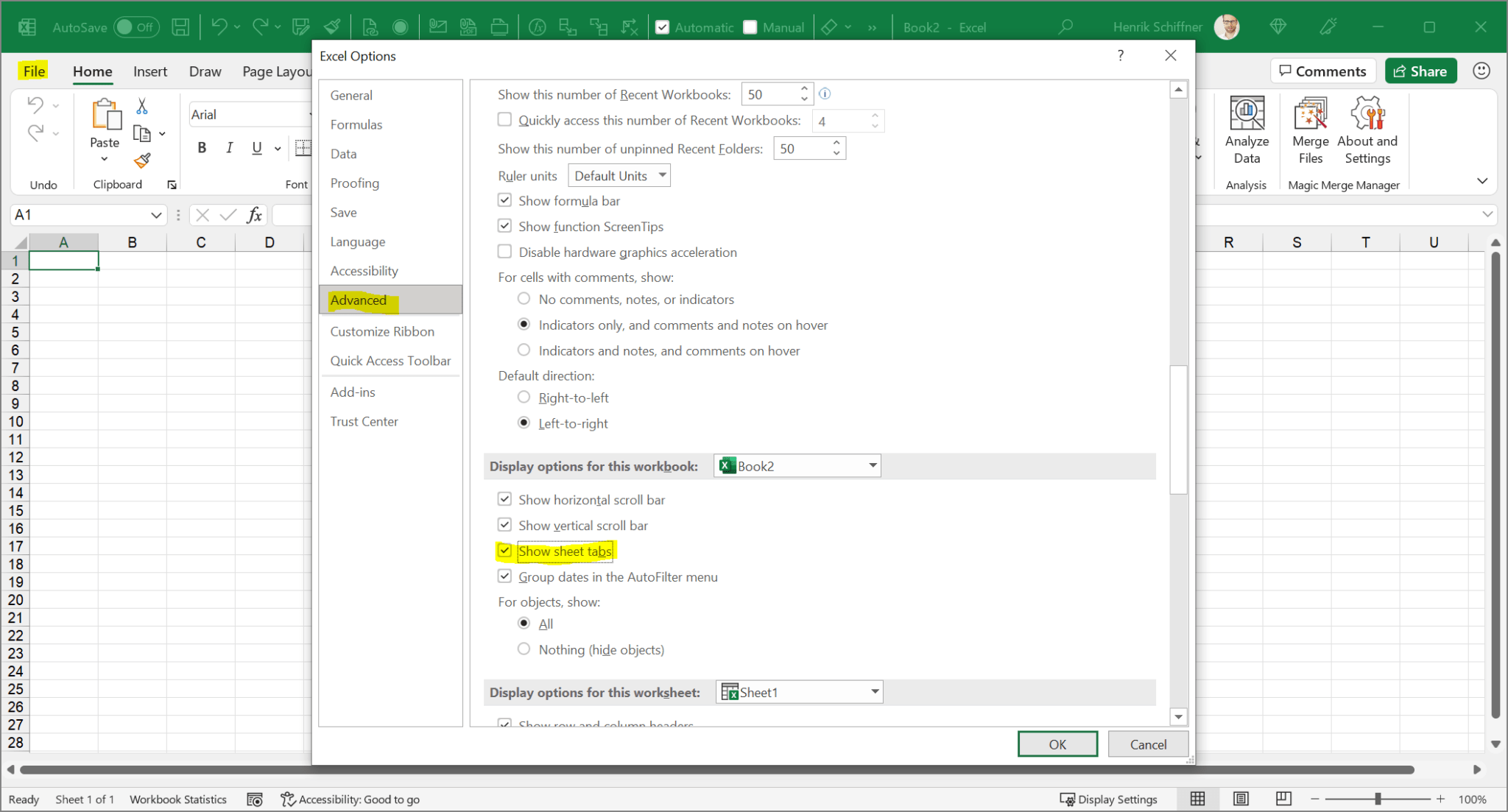
Task: Expand Display options worksheet dropdown
Action: [873, 692]
